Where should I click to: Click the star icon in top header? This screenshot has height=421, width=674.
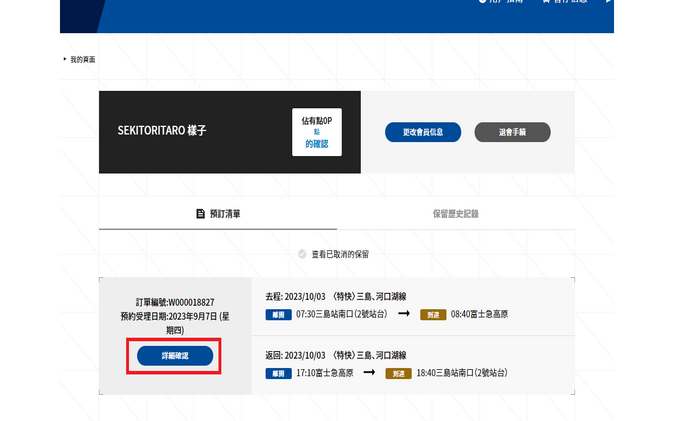point(545,2)
